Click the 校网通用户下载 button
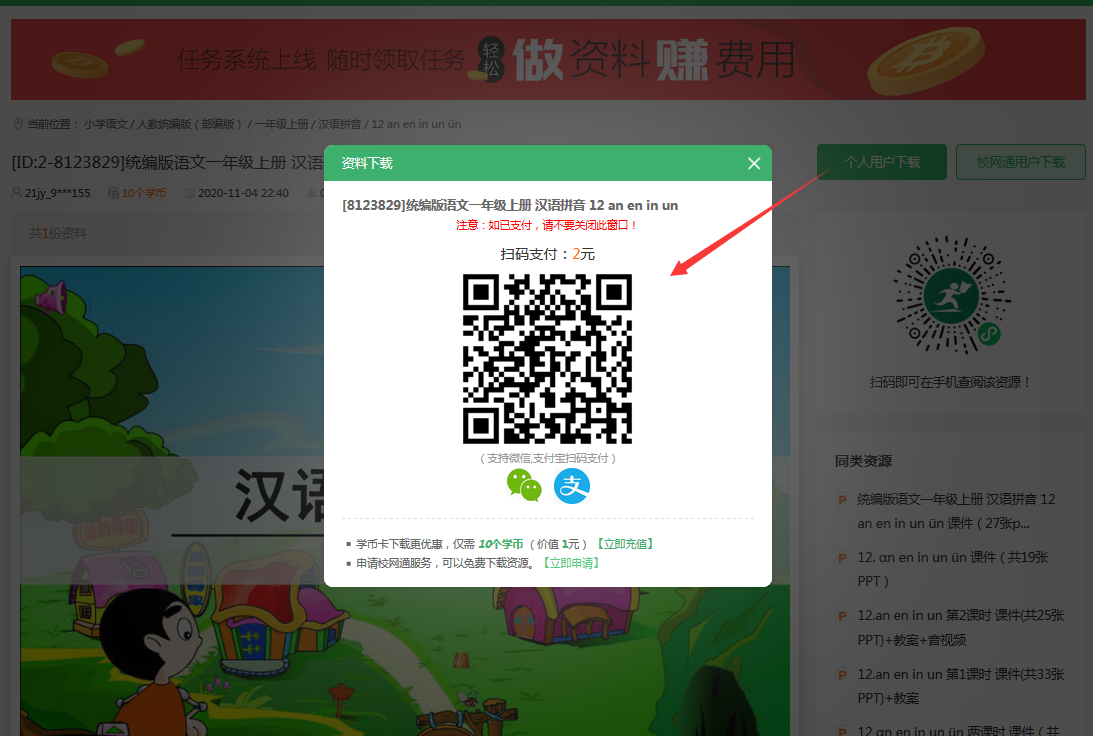Viewport: 1093px width, 736px height. point(1021,162)
